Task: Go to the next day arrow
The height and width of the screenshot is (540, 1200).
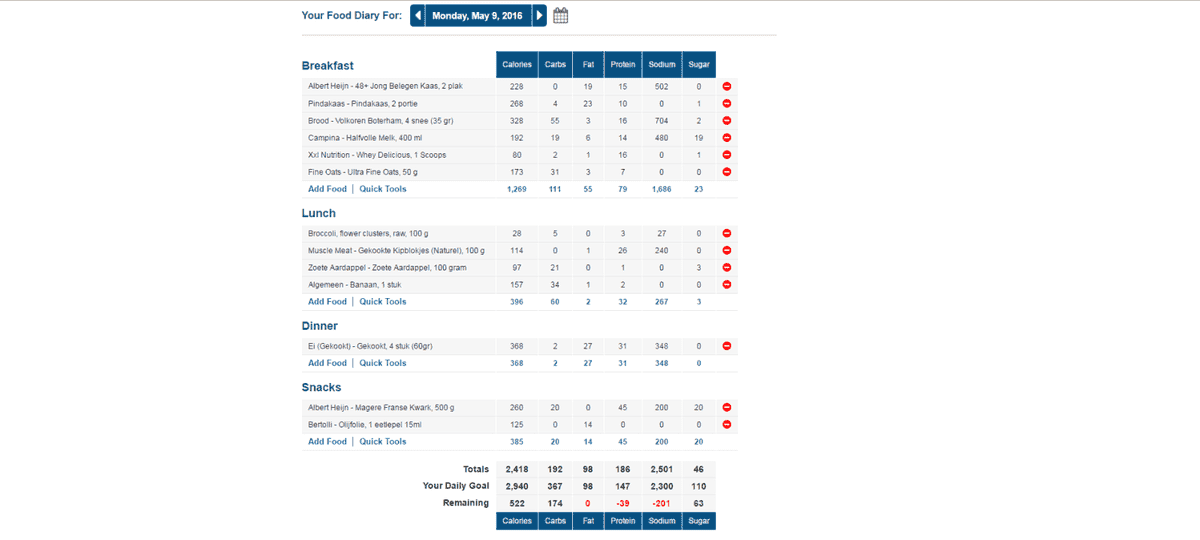Action: pyautogui.click(x=540, y=16)
